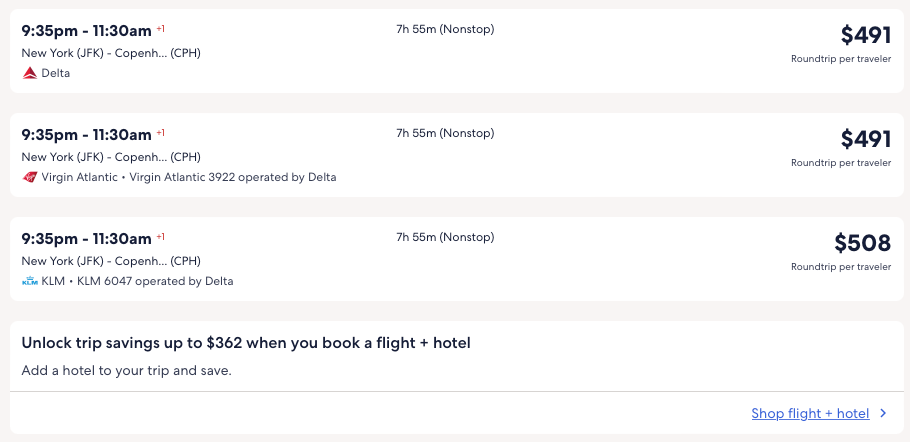Click the $508 price on the KLM flight
Screen dimensions: 910x442
point(862,243)
